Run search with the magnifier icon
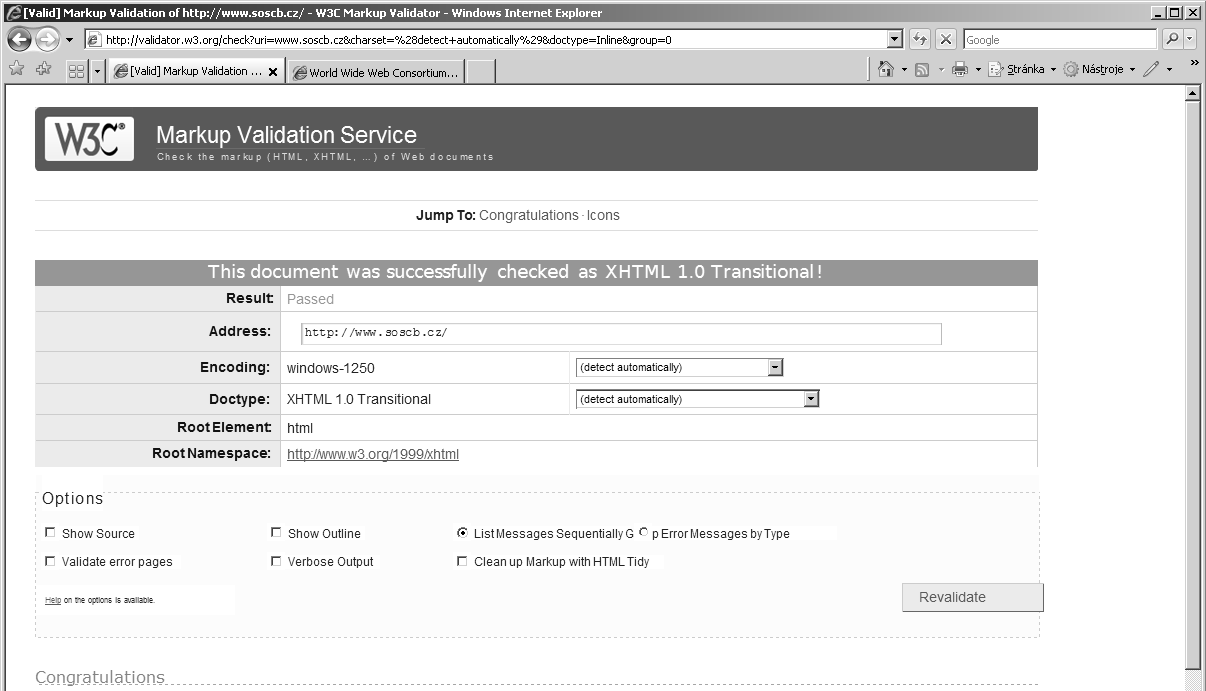 click(1172, 40)
